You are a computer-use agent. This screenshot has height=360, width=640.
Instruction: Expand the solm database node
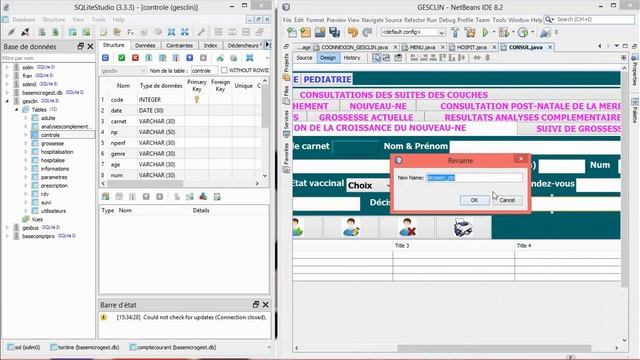point(7,67)
